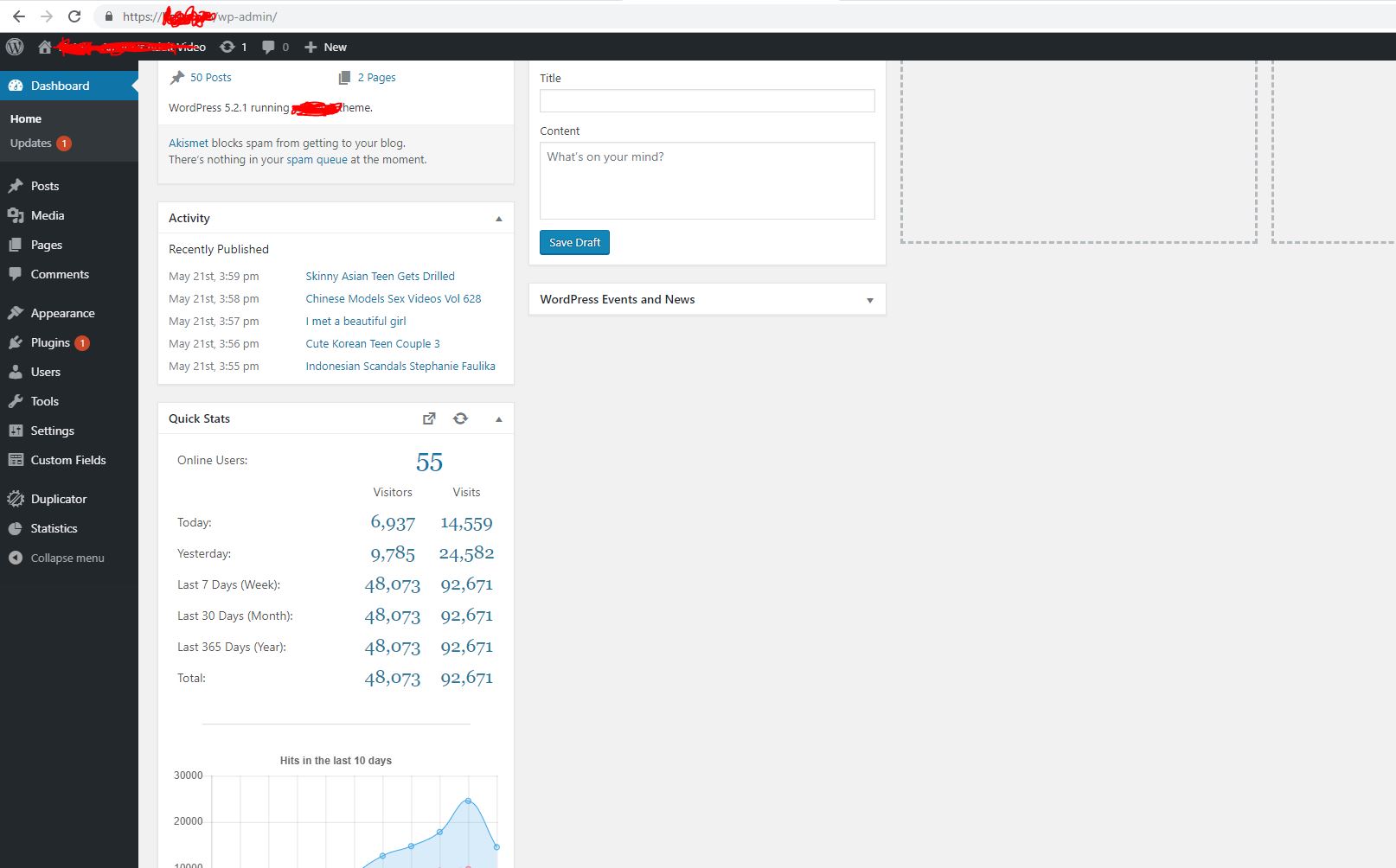Click the New plus button in admin bar
1396x868 pixels.
point(325,47)
